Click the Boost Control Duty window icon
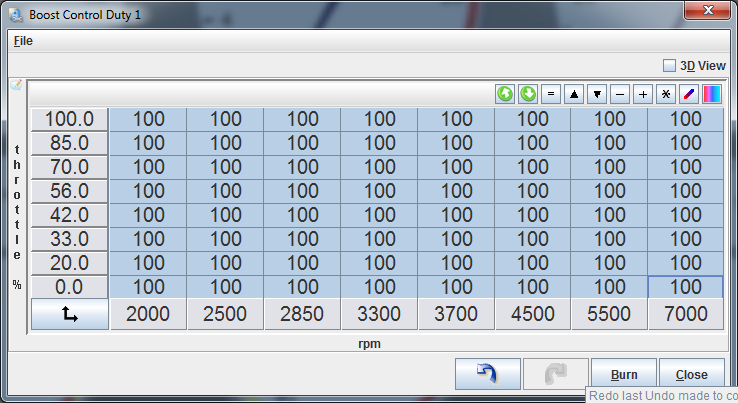Viewport: 738px width, 403px height. click(16, 15)
